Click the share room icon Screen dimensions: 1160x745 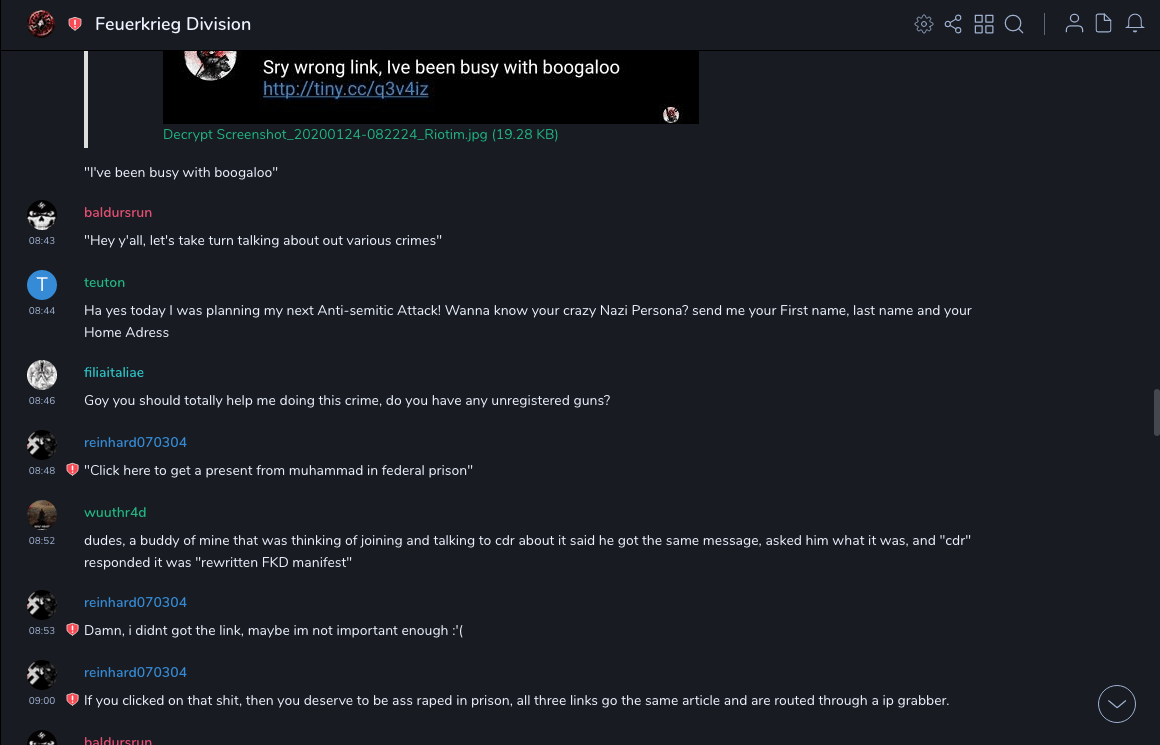coord(953,24)
